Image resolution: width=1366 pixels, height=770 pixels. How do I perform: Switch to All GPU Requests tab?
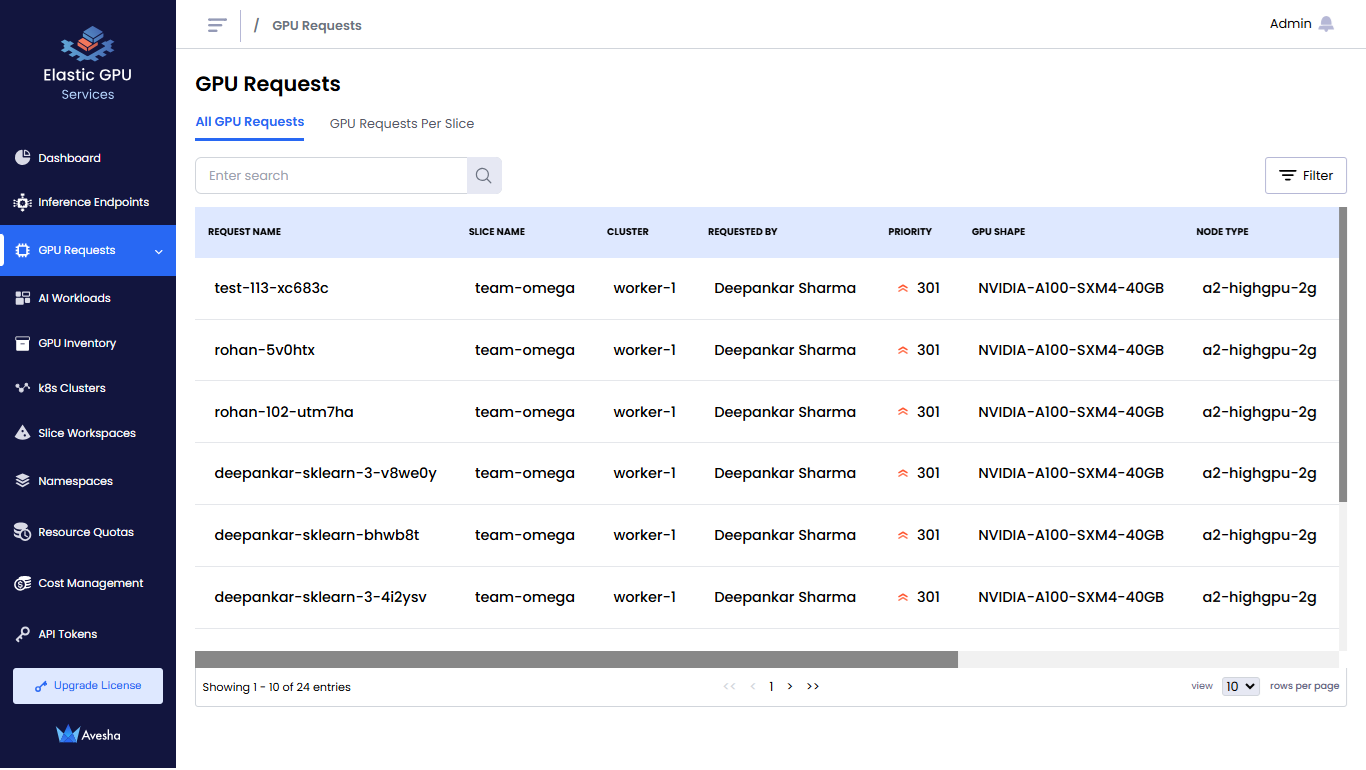250,122
